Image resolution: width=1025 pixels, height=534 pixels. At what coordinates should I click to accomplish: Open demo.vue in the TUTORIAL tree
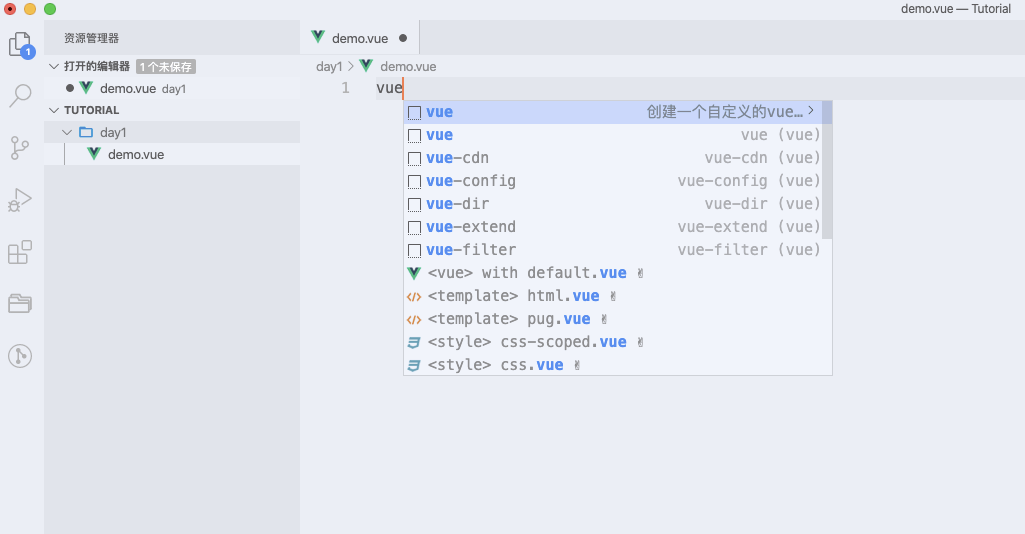(172, 154)
